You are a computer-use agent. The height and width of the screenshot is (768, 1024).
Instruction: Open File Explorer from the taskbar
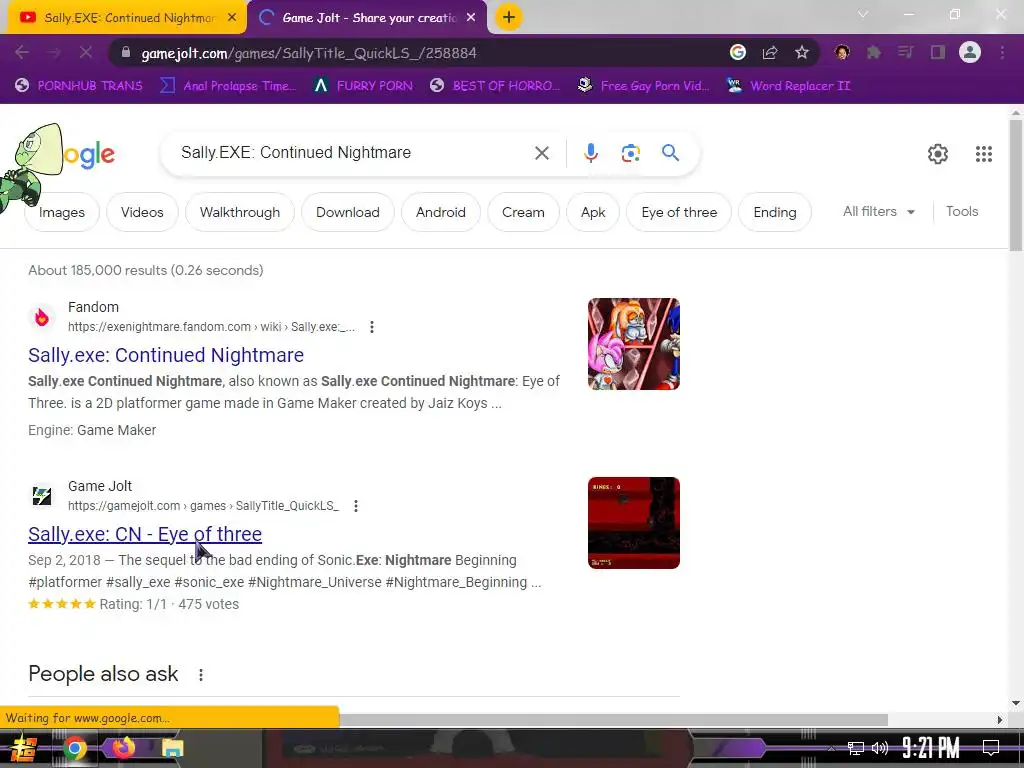click(x=173, y=748)
